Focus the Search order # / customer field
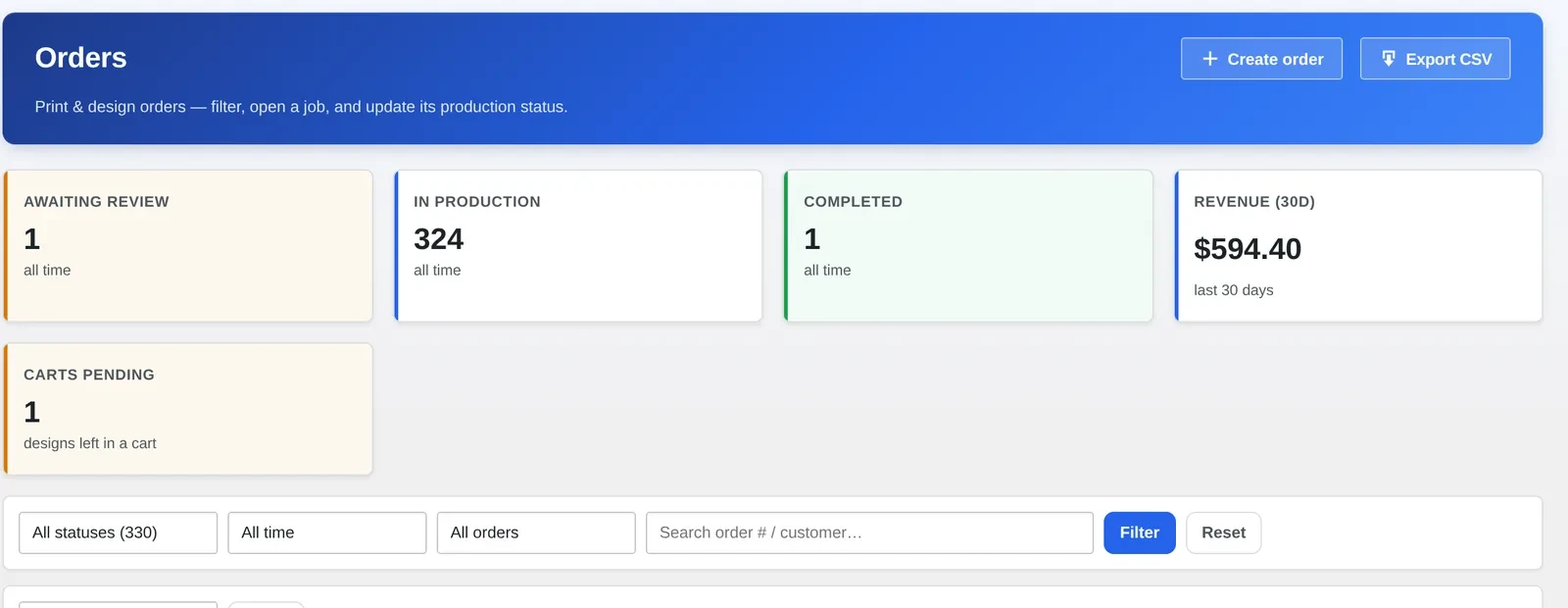Image resolution: width=1568 pixels, height=608 pixels. [x=869, y=532]
